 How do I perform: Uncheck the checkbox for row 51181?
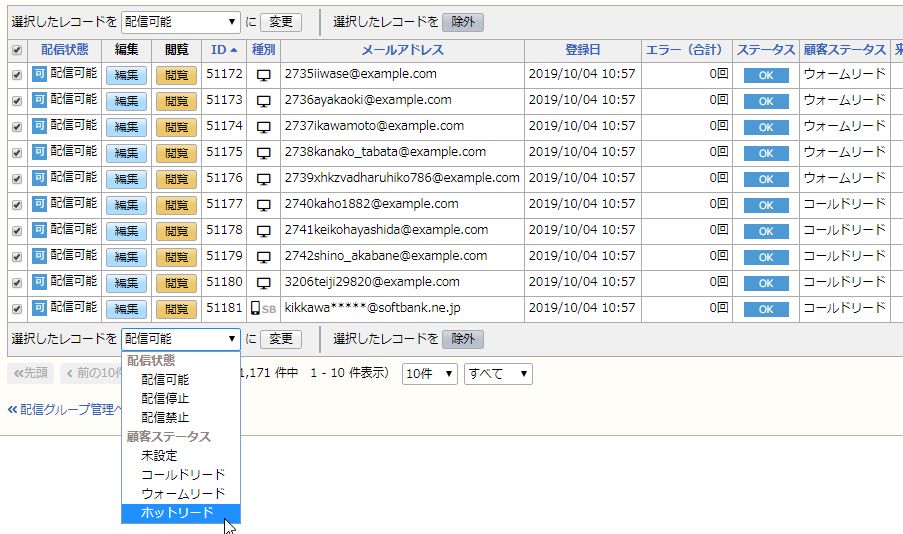coord(17,309)
